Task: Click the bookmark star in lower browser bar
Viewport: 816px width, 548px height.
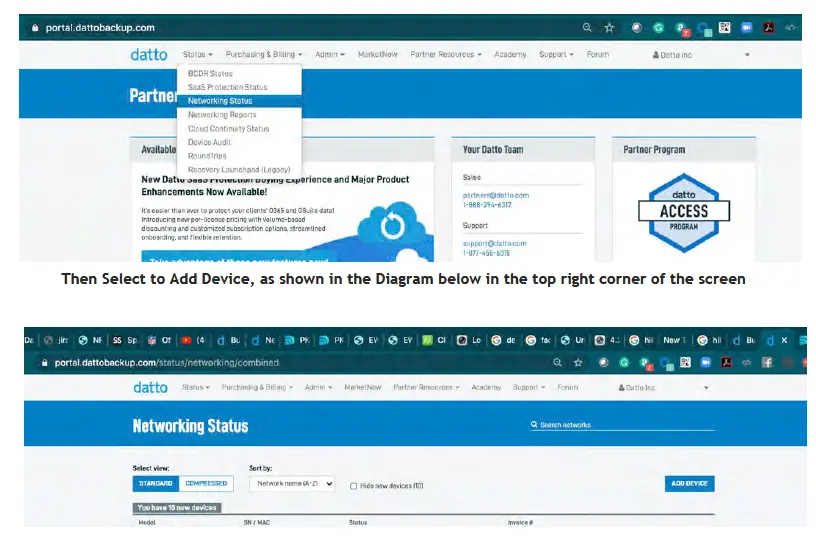Action: (x=578, y=363)
